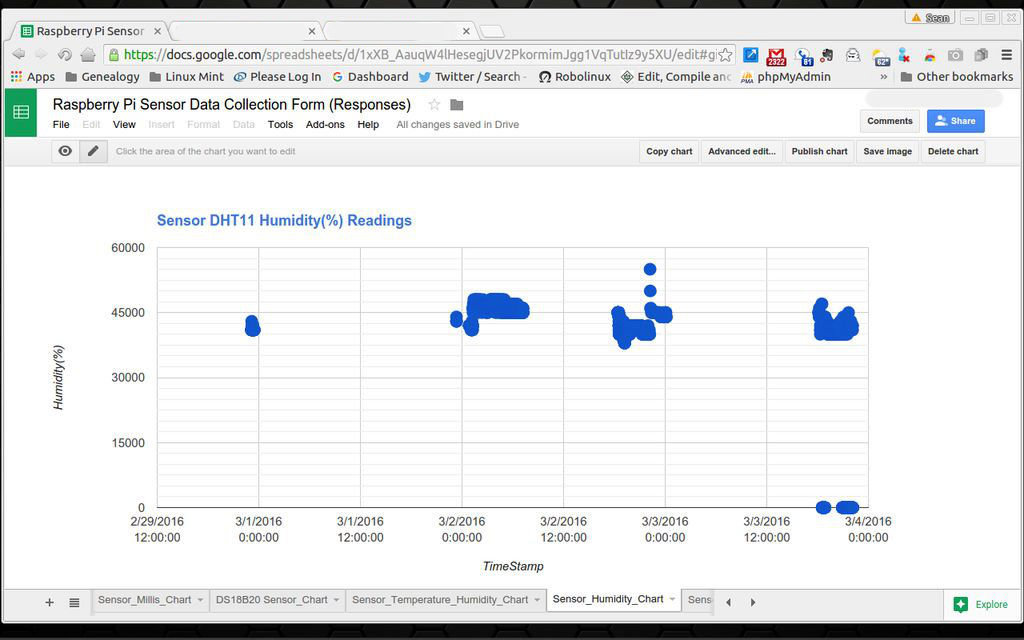Open Comments button
The width and height of the screenshot is (1024, 640).
pyautogui.click(x=889, y=121)
